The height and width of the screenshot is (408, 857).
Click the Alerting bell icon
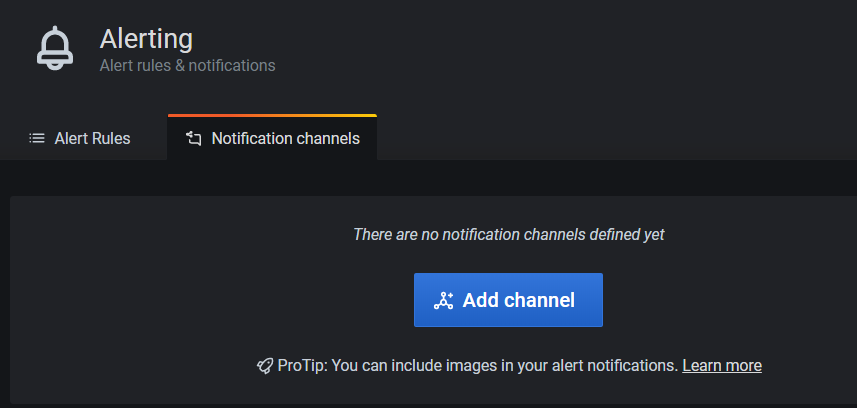pyautogui.click(x=55, y=49)
